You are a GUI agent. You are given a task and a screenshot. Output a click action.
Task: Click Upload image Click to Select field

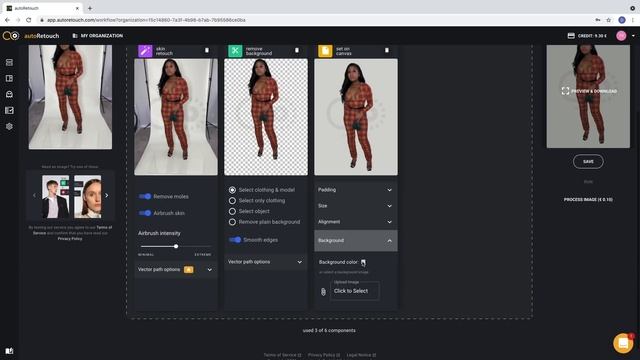click(x=355, y=291)
